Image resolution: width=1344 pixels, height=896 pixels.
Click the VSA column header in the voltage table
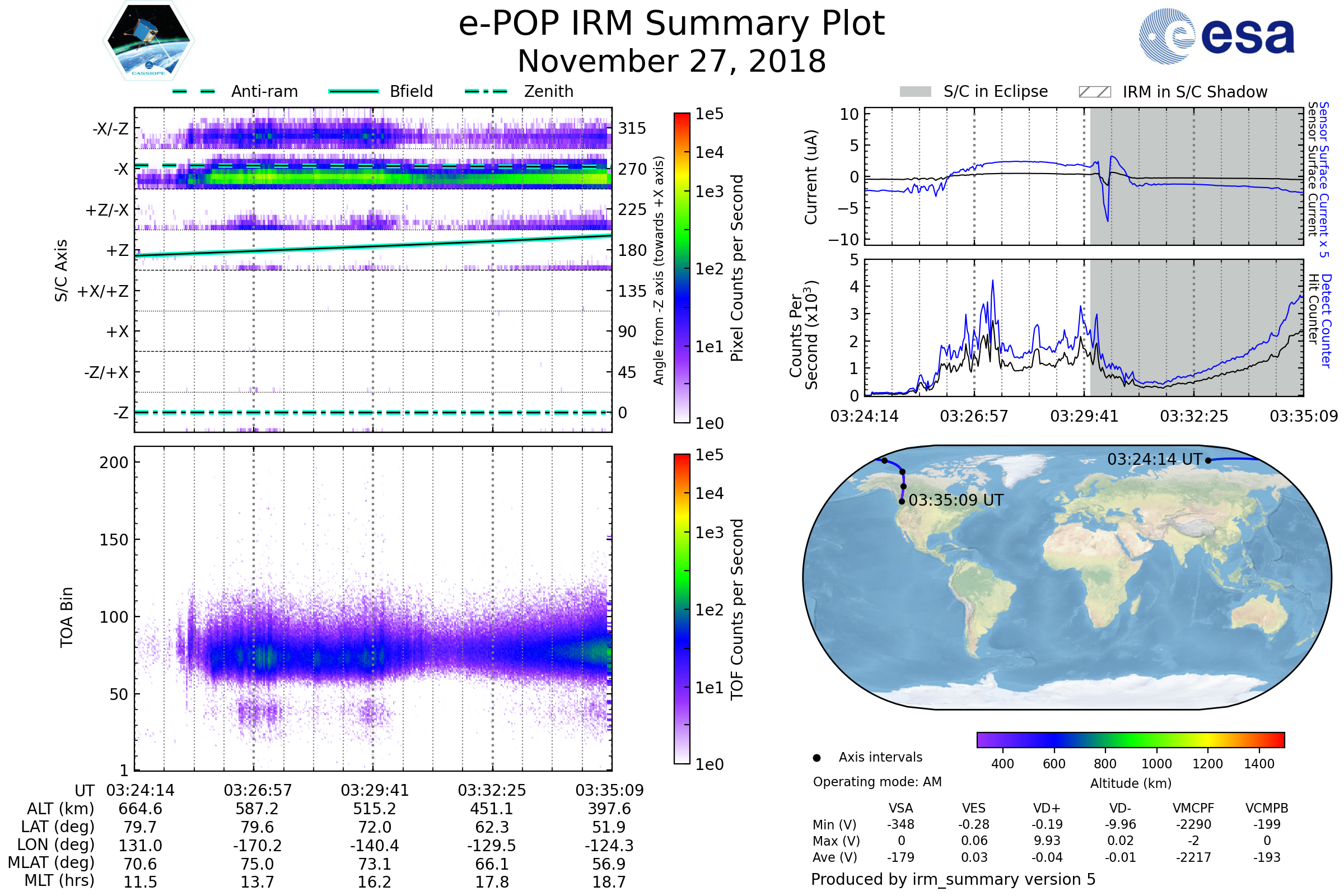(x=900, y=808)
